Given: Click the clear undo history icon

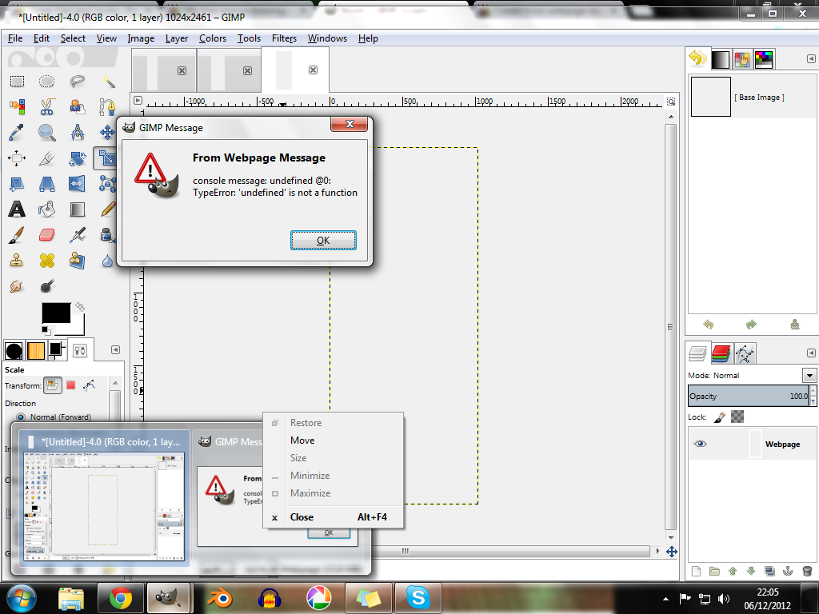Looking at the screenshot, I should pos(794,325).
